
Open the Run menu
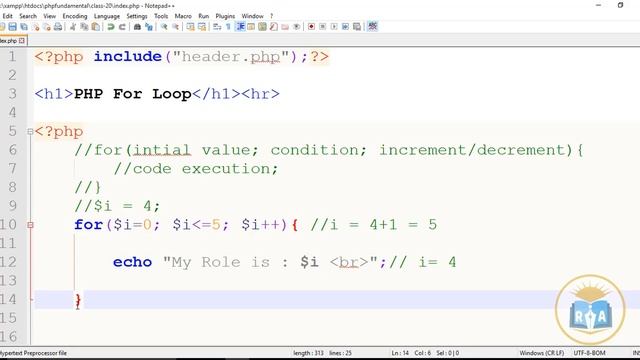click(203, 16)
